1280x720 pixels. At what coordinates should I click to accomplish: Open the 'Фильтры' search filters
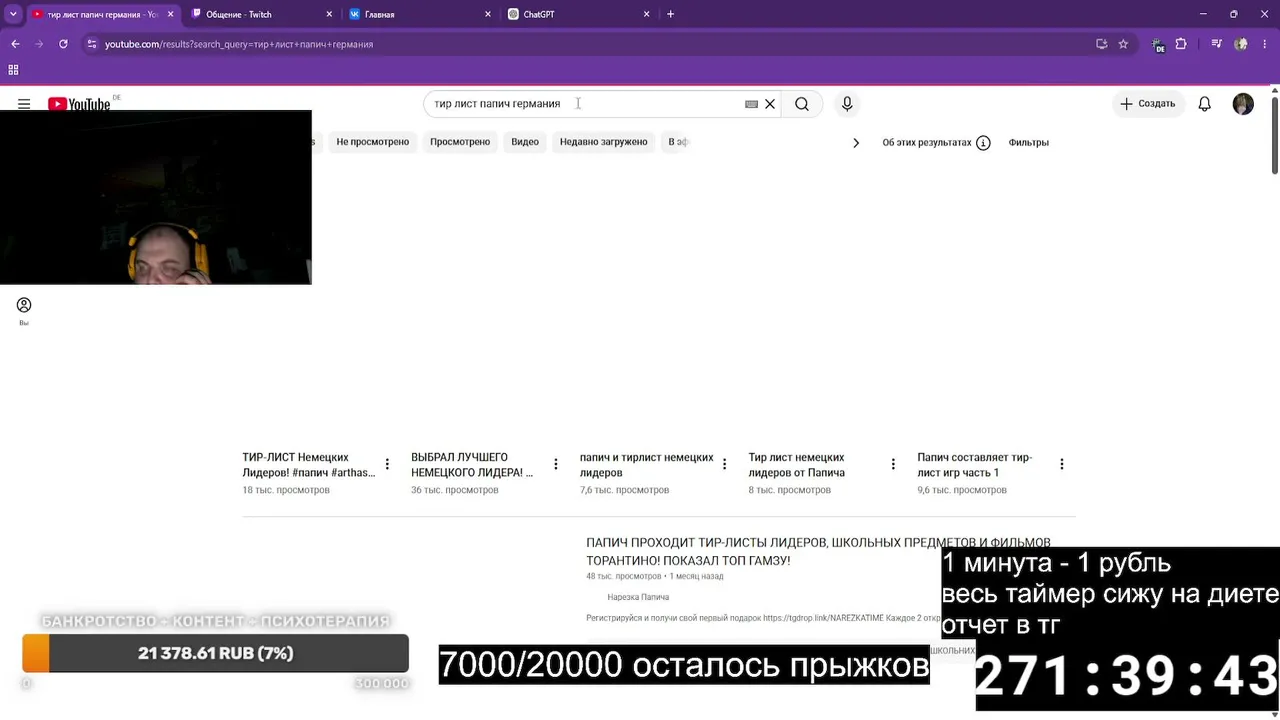[1028, 142]
